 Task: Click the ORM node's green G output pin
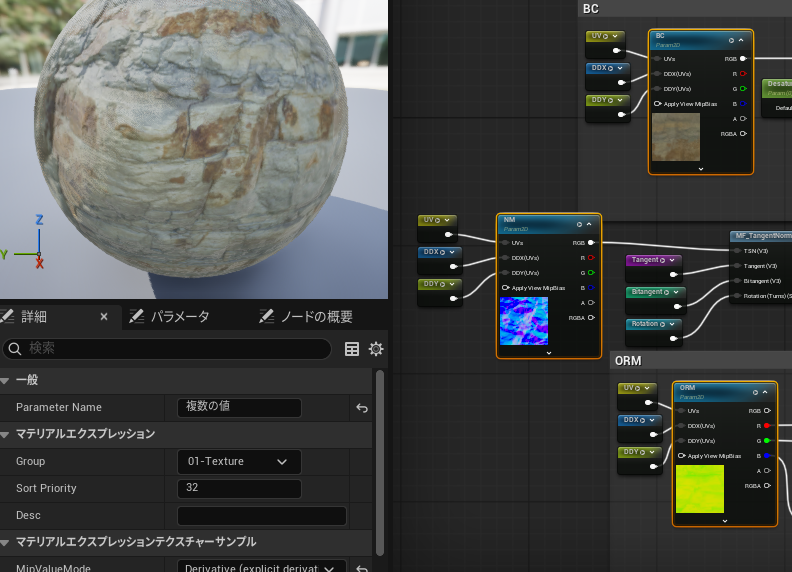click(x=767, y=440)
